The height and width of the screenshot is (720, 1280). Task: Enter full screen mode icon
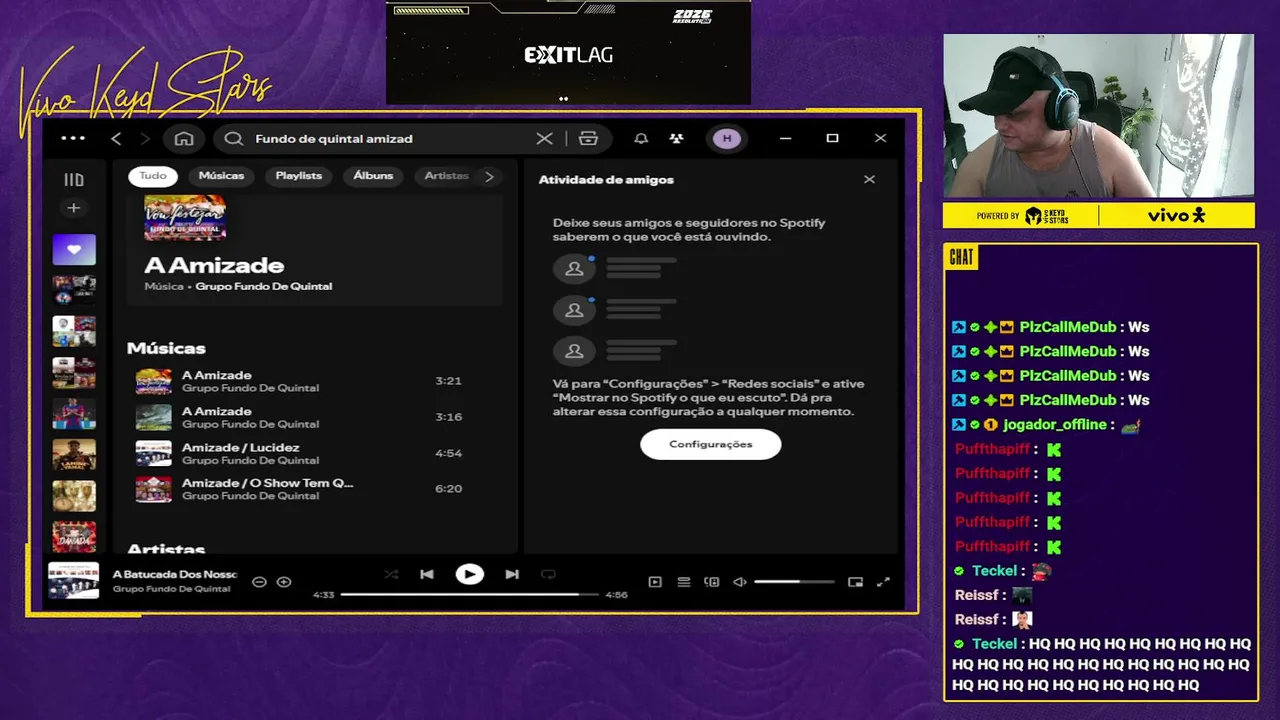coord(883,582)
